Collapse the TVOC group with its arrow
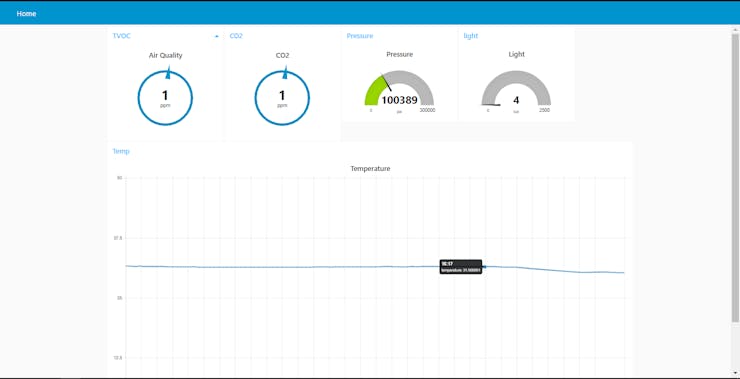Viewport: 740px width, 379px height. pyautogui.click(x=217, y=36)
